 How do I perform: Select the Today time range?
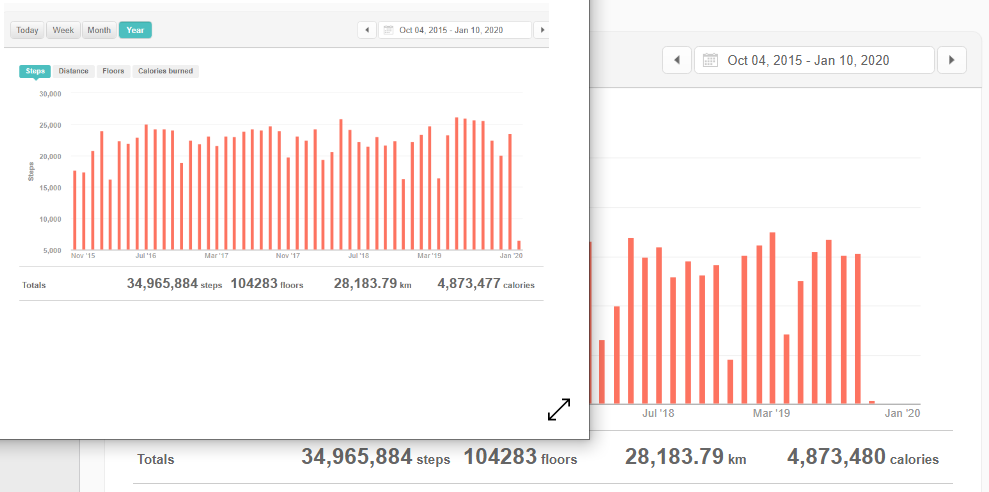click(27, 30)
